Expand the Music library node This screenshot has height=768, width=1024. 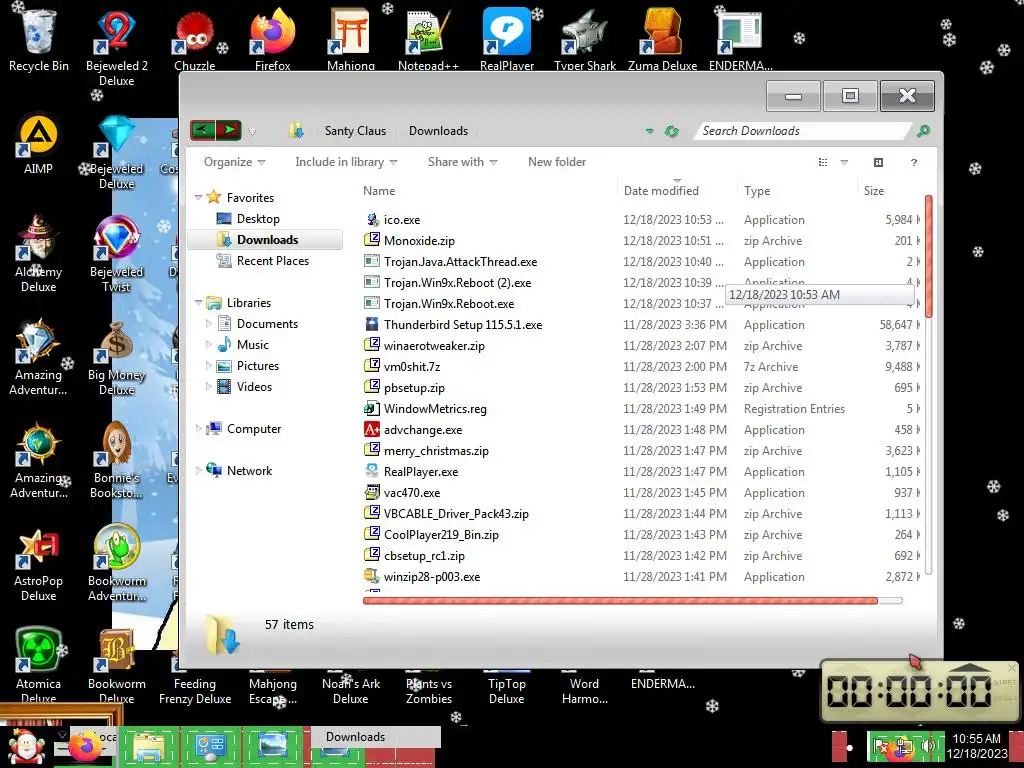click(x=209, y=344)
